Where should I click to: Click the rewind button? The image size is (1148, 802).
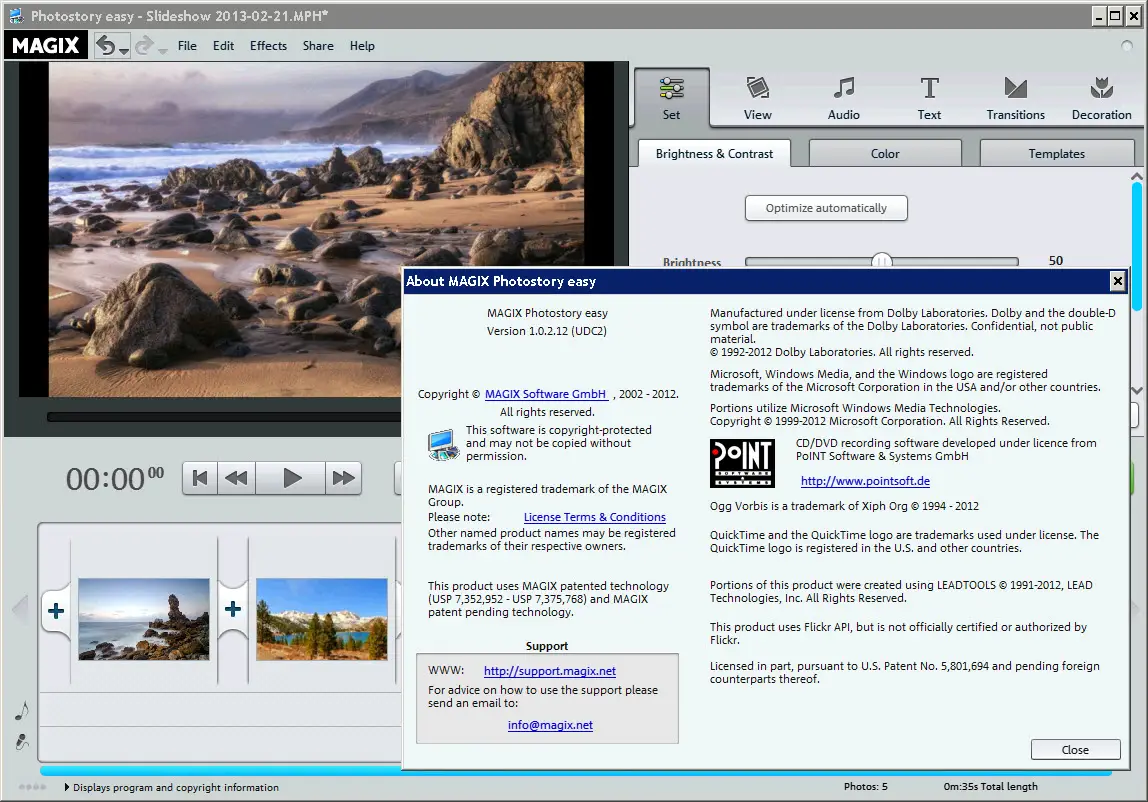pos(236,478)
